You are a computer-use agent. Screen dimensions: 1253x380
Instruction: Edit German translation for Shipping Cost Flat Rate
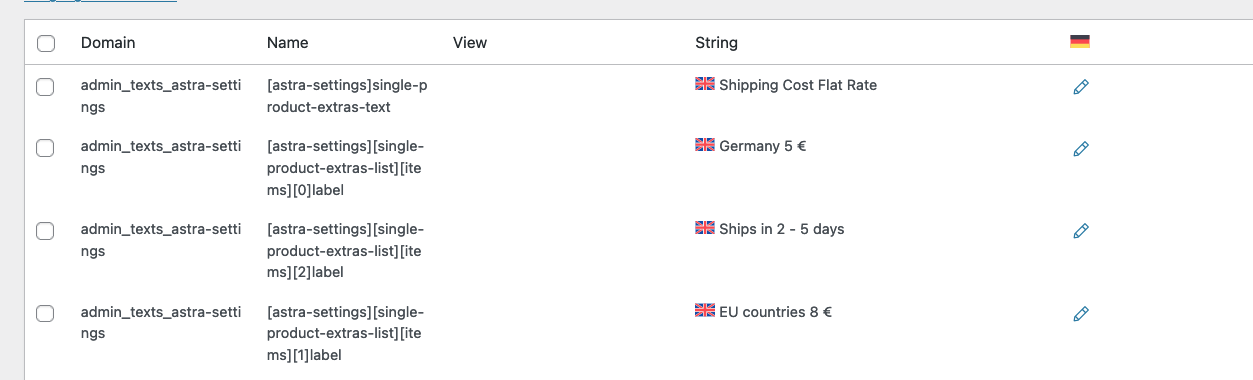click(x=1080, y=87)
